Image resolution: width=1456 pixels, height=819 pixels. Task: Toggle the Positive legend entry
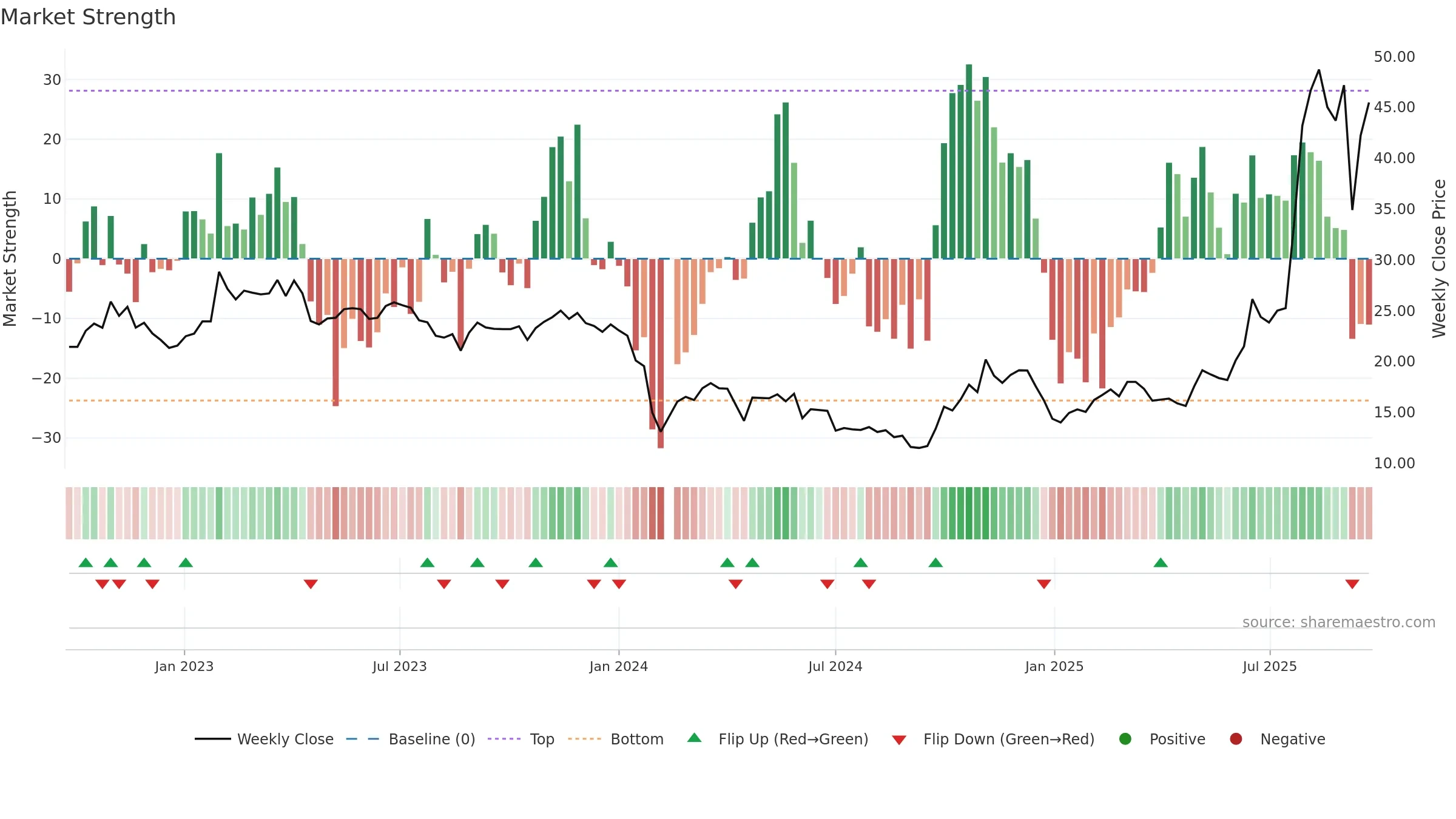(1162, 739)
